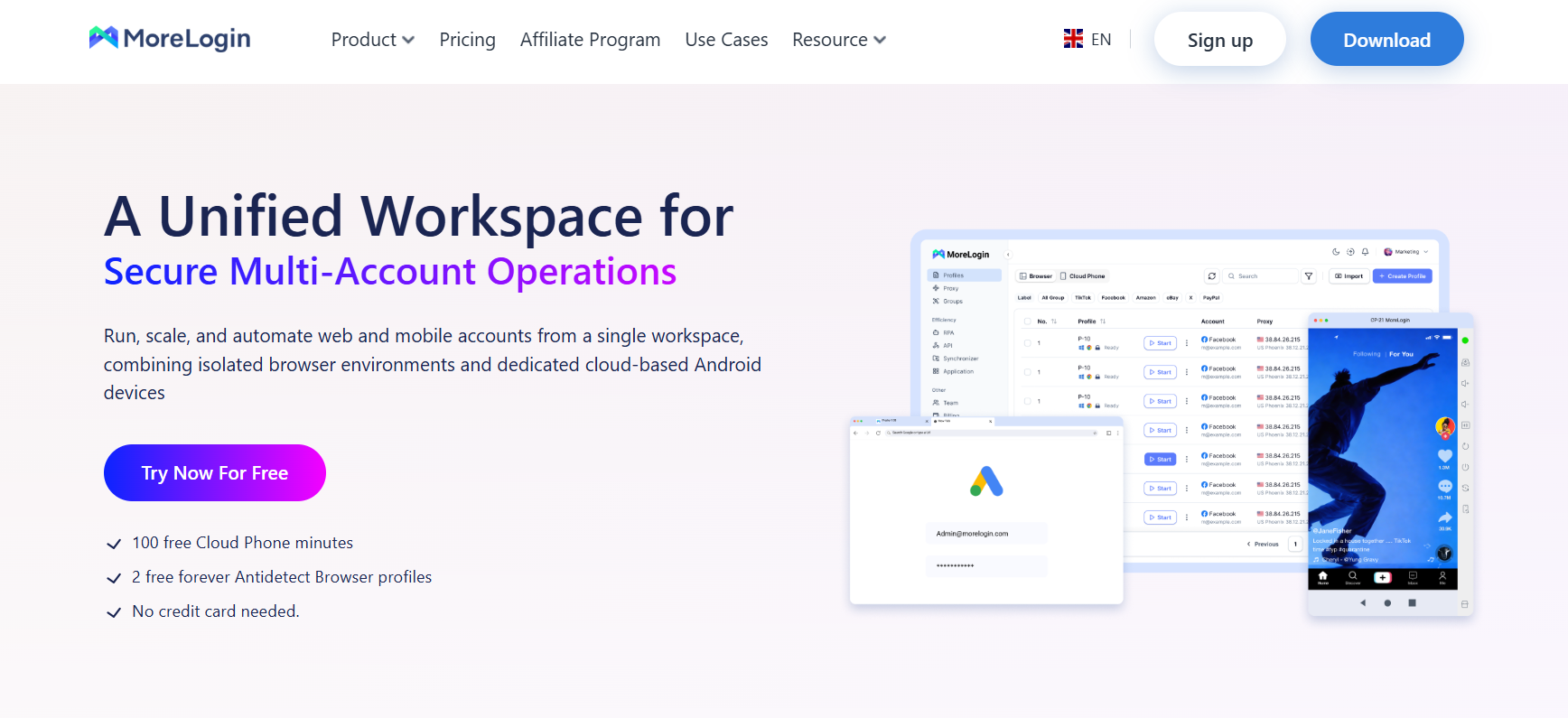Expand the Resource dropdown menu
This screenshot has width=1568, height=718.
tap(839, 40)
